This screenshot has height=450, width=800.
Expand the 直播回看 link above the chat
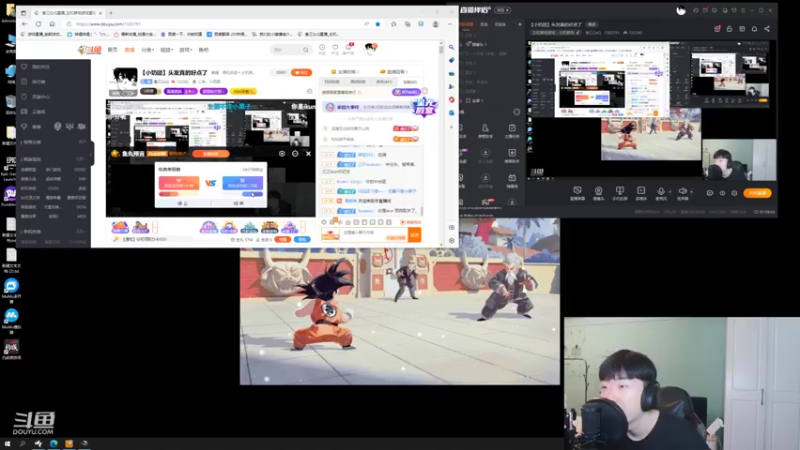click(393, 72)
